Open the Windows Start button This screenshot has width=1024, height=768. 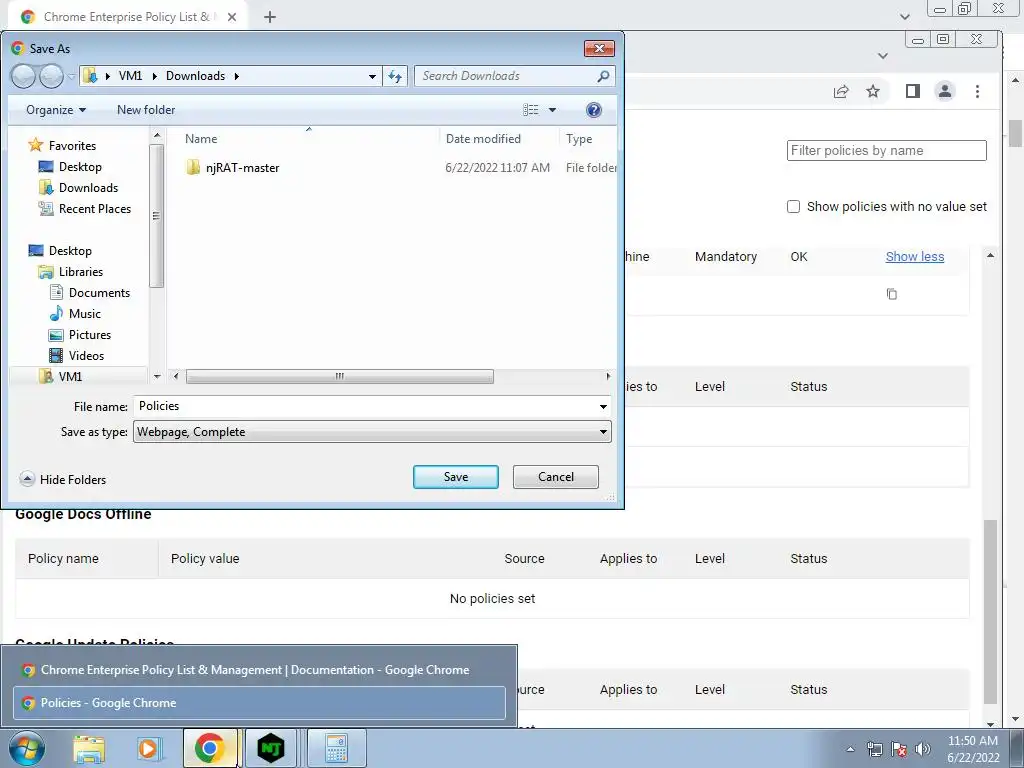coord(27,748)
